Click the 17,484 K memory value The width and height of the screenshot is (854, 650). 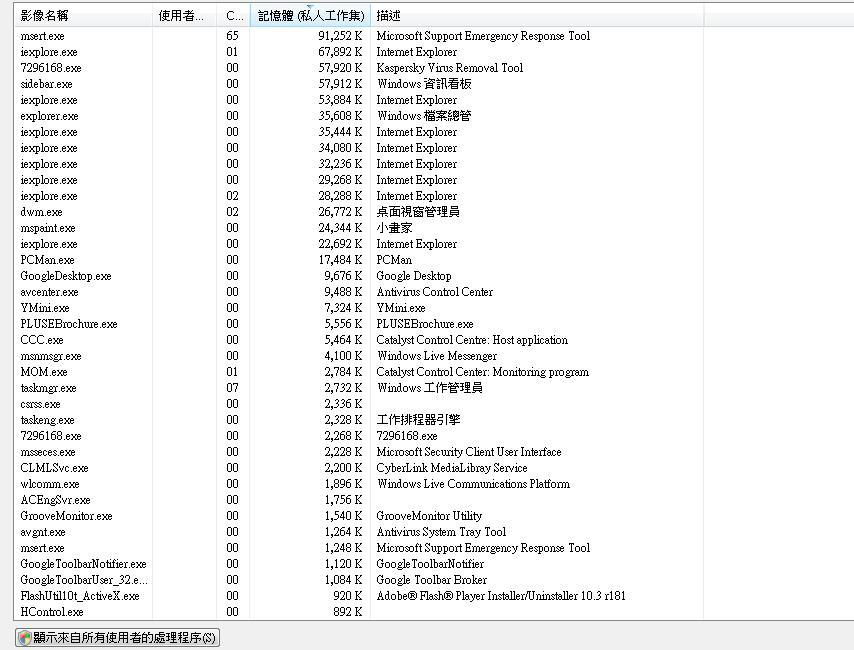pyautogui.click(x=340, y=260)
